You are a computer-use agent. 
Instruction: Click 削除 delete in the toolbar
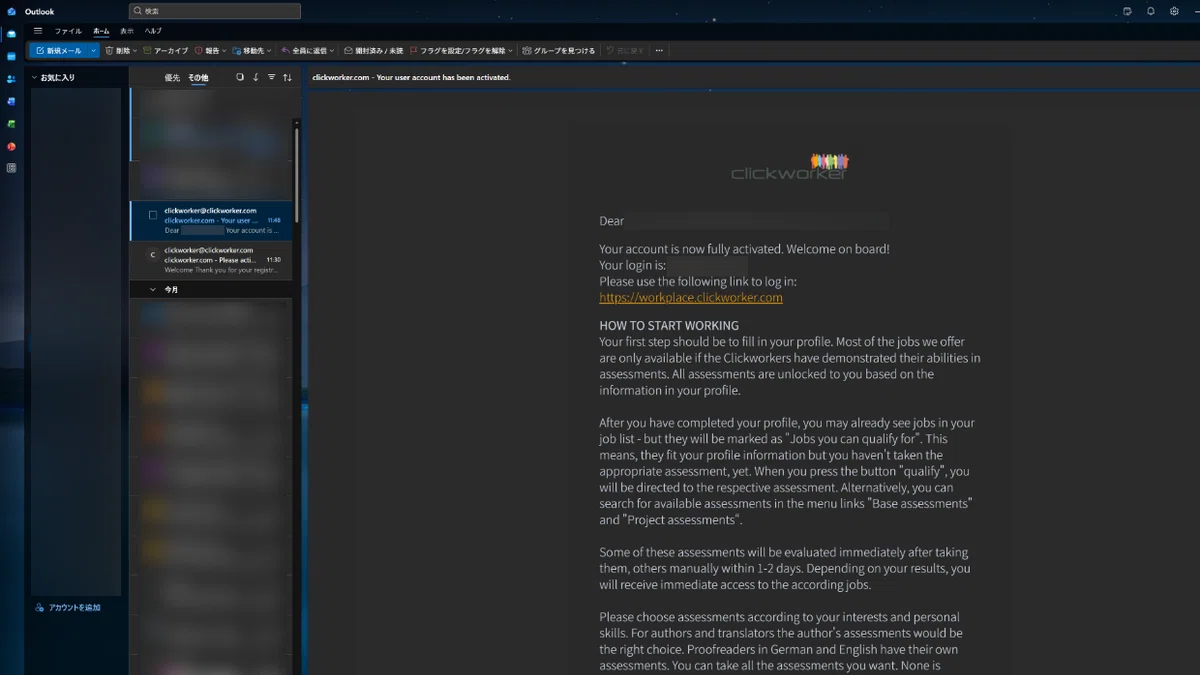pyautogui.click(x=118, y=50)
